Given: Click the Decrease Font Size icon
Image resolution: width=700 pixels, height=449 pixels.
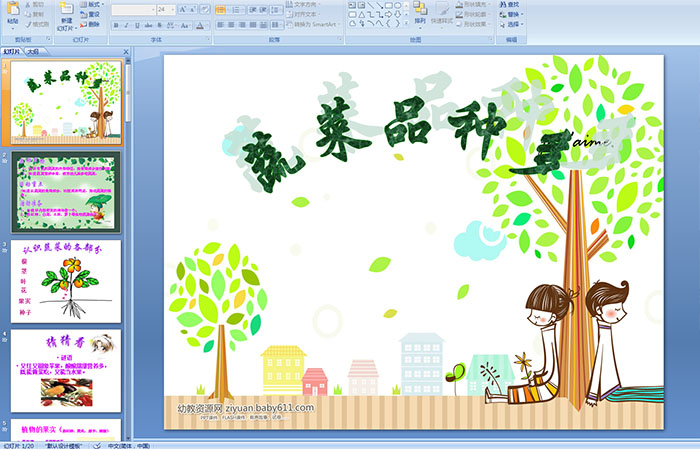Looking at the screenshot, I should (192, 9).
